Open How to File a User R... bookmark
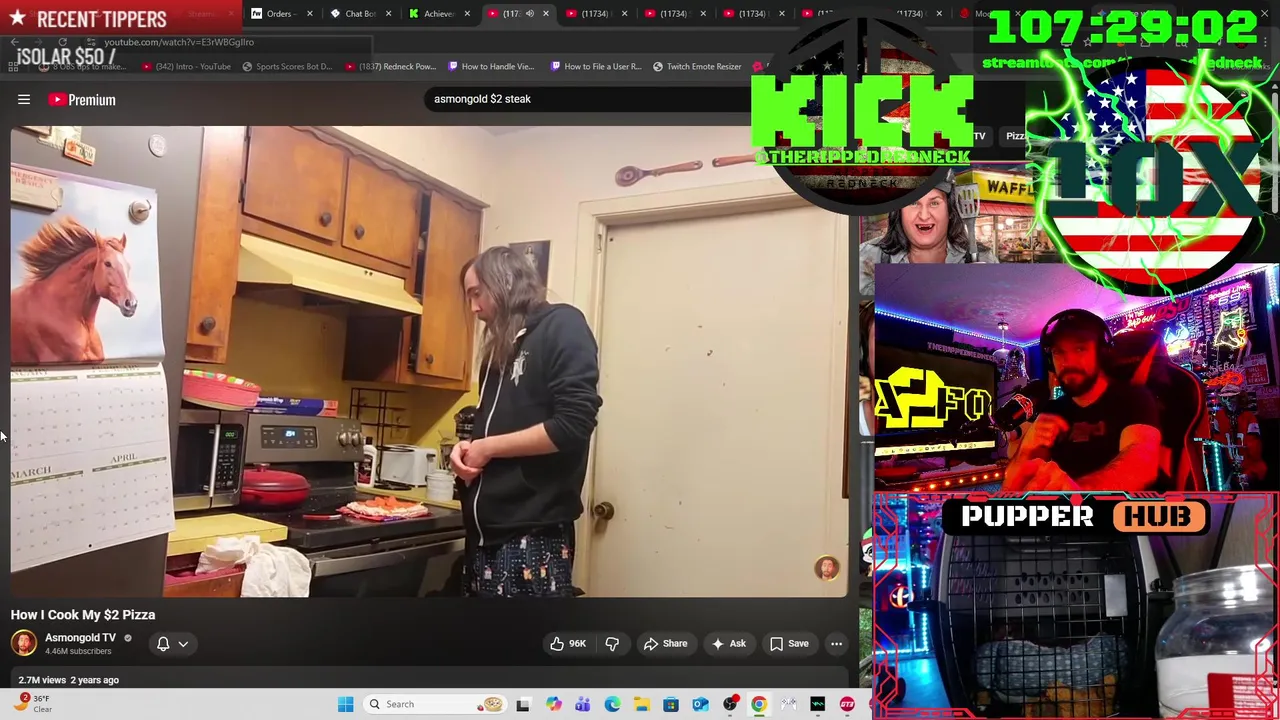This screenshot has height=720, width=1280. pos(595,66)
